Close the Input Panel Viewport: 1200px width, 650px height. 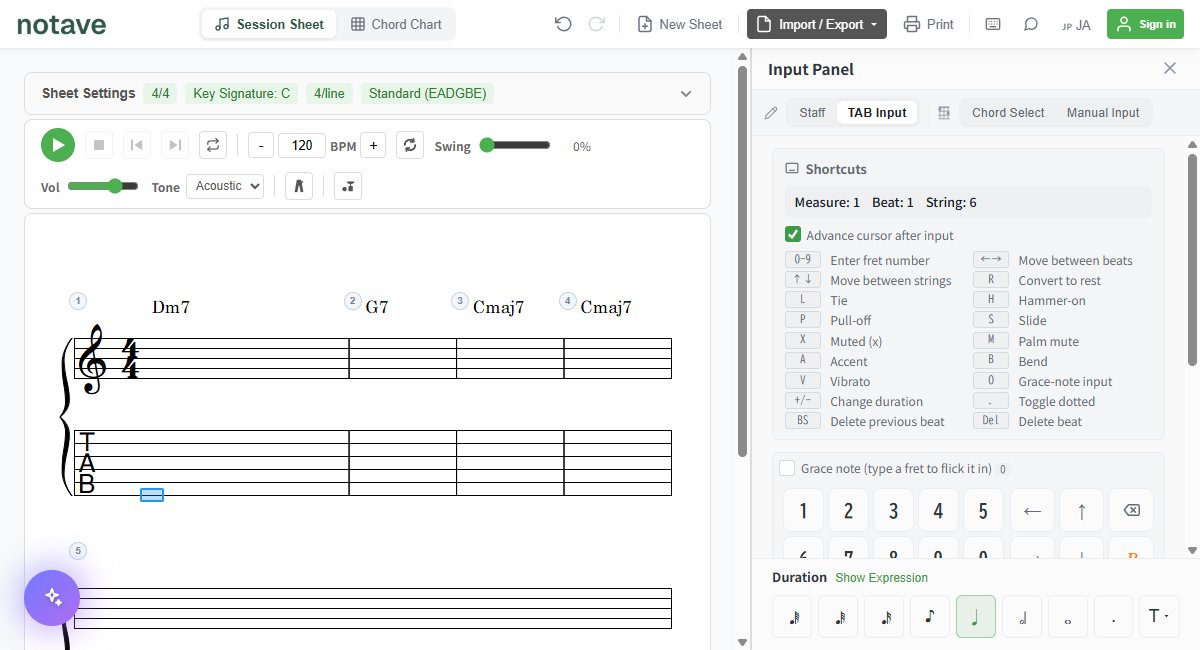tap(1170, 68)
